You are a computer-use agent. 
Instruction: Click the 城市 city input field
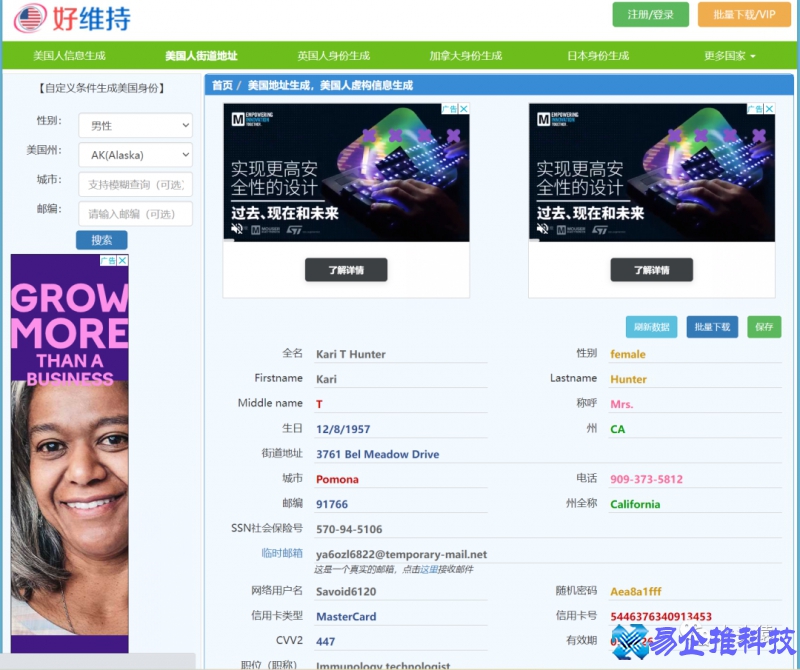click(x=135, y=184)
